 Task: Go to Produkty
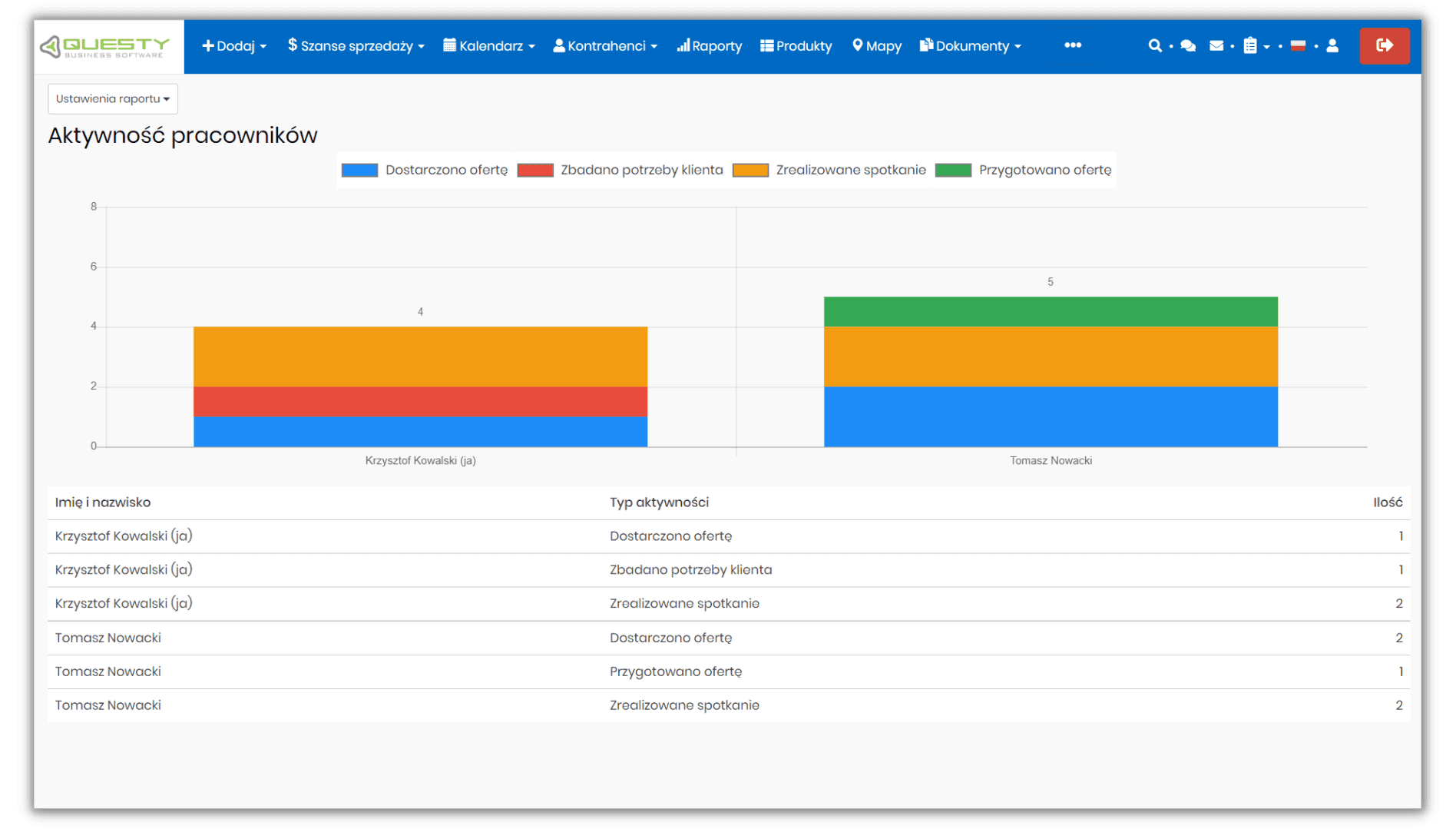point(796,46)
